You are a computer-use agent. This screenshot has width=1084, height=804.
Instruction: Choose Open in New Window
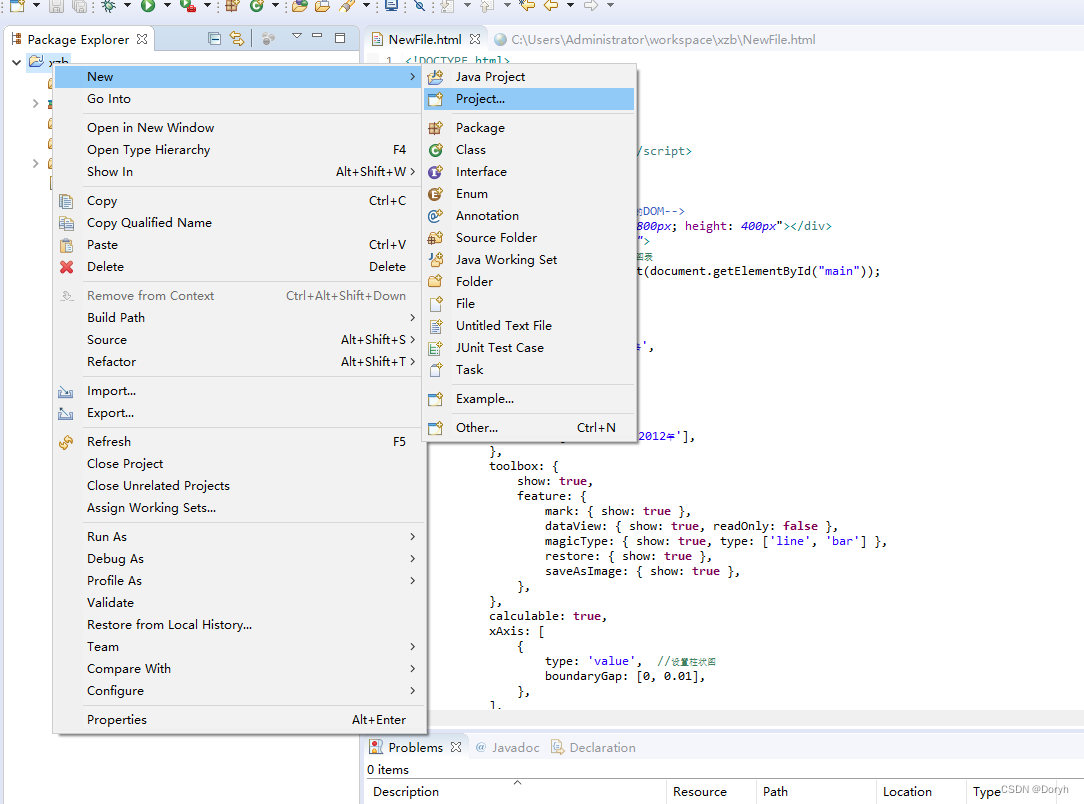coord(240,128)
